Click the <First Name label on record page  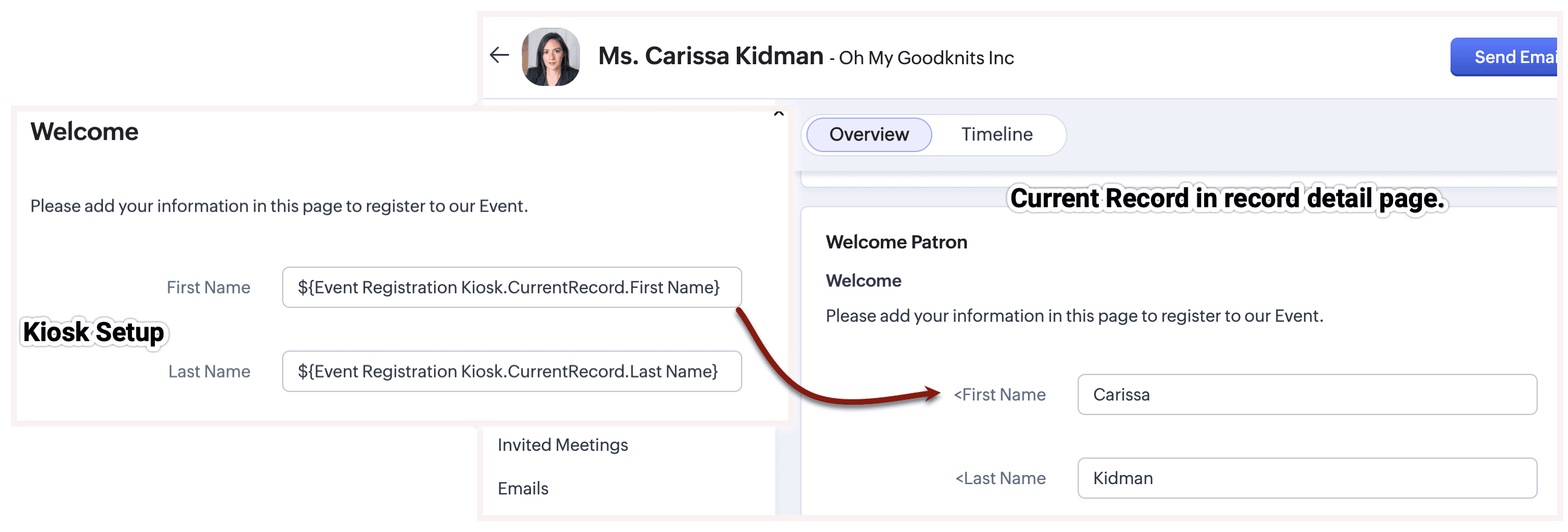(x=1000, y=395)
